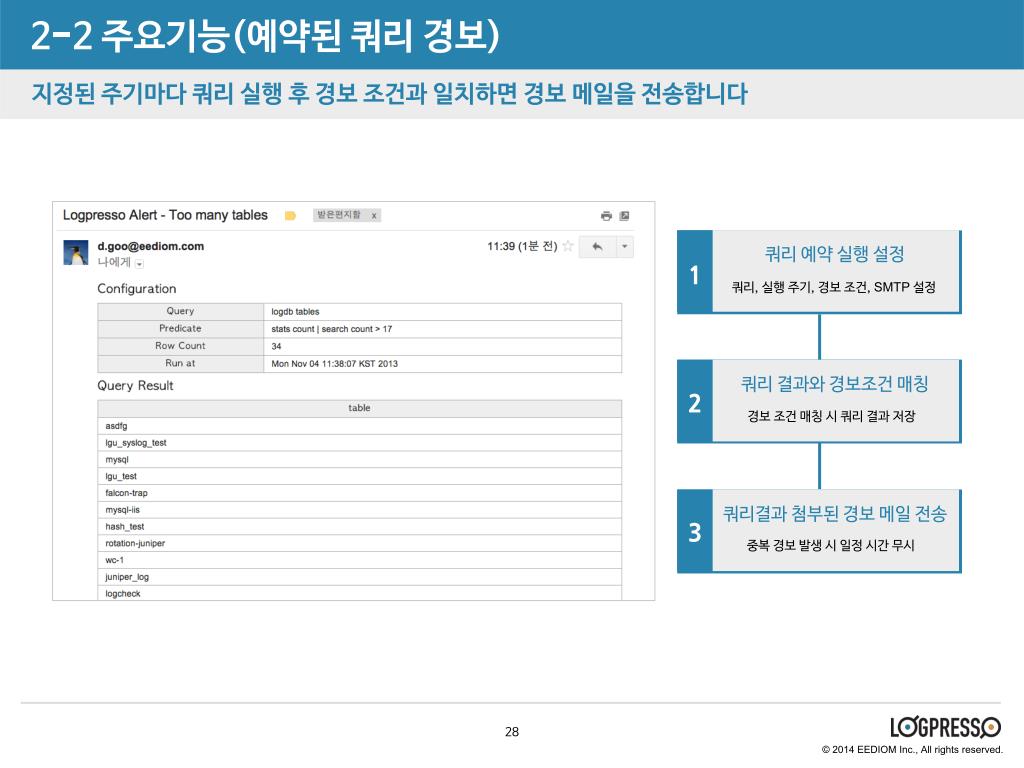This screenshot has height=768, width=1024.
Task: Click the Row Count label cell
Action: [x=180, y=346]
